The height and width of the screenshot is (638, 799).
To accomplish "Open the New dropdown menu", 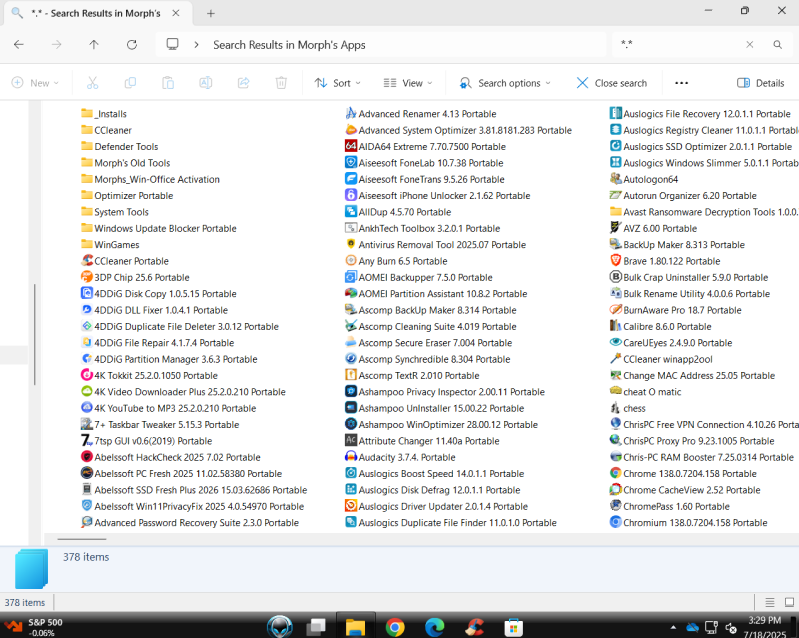I will point(35,83).
